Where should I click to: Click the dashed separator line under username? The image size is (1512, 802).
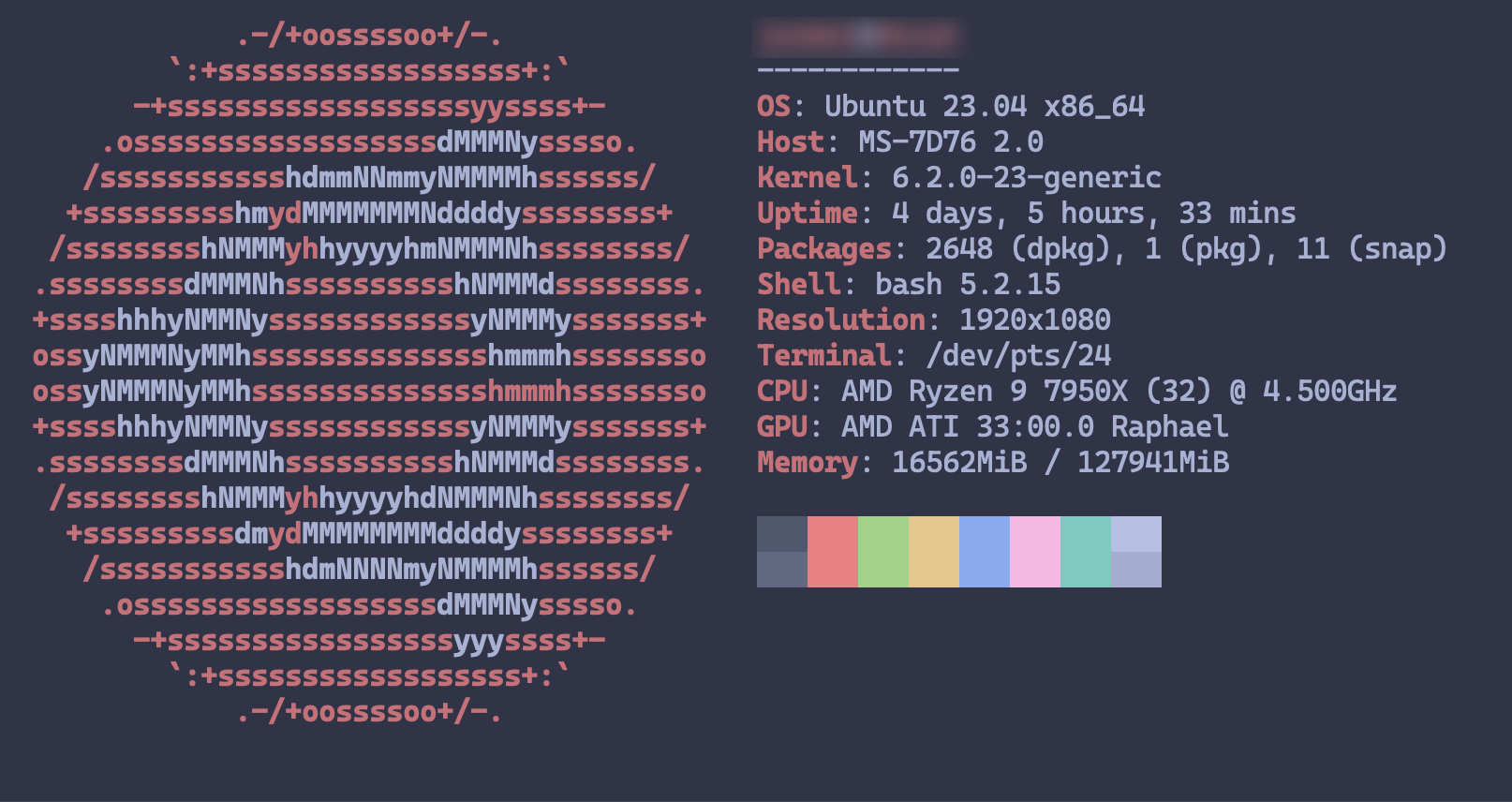pos(857,70)
